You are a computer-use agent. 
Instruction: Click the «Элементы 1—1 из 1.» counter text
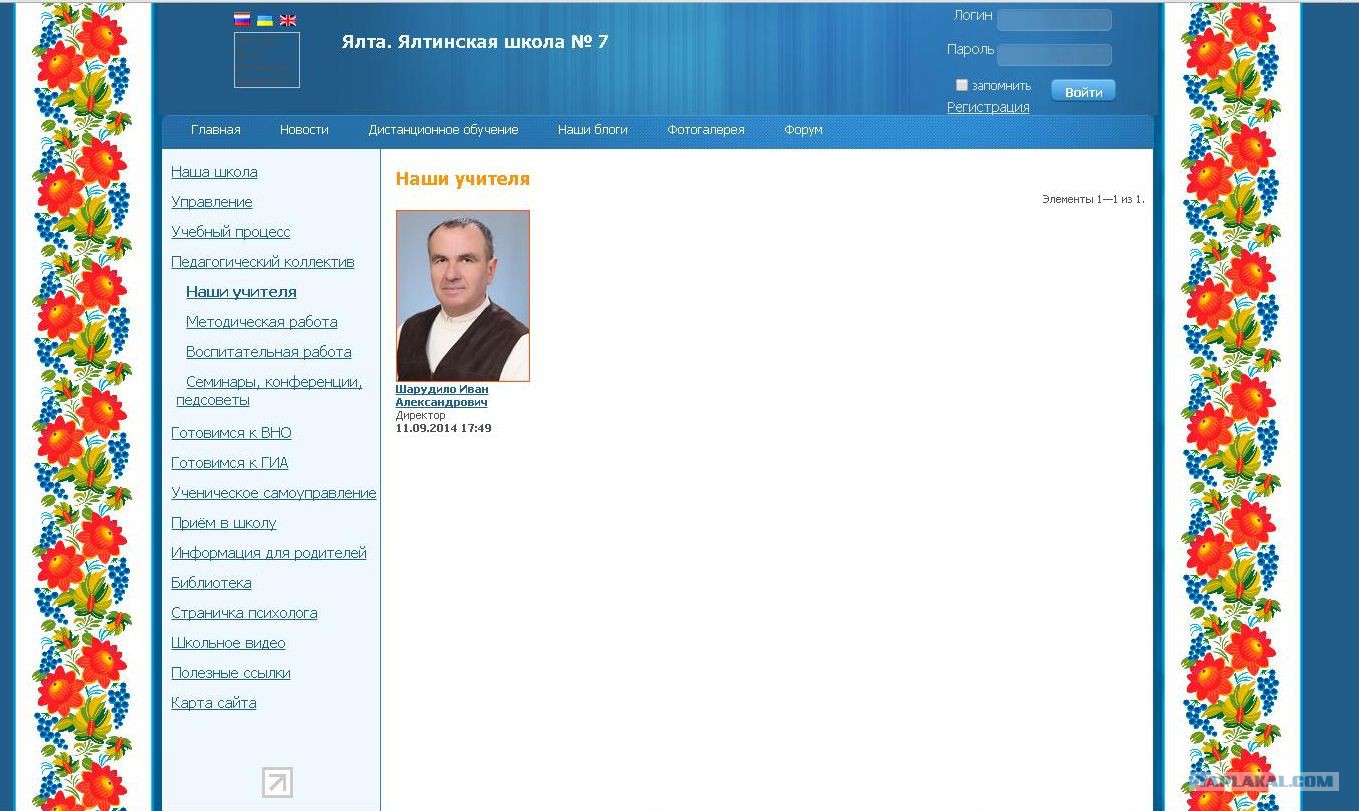click(1093, 200)
